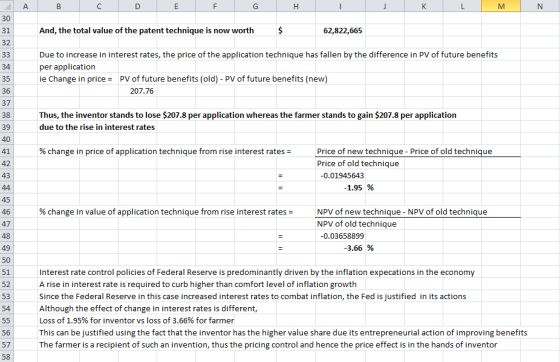Click the % sign next to -1.95
560x362 pixels.
pyautogui.click(x=370, y=188)
